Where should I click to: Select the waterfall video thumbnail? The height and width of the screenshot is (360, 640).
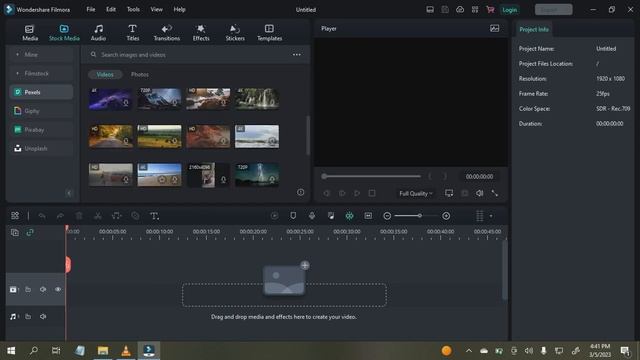pos(257,99)
